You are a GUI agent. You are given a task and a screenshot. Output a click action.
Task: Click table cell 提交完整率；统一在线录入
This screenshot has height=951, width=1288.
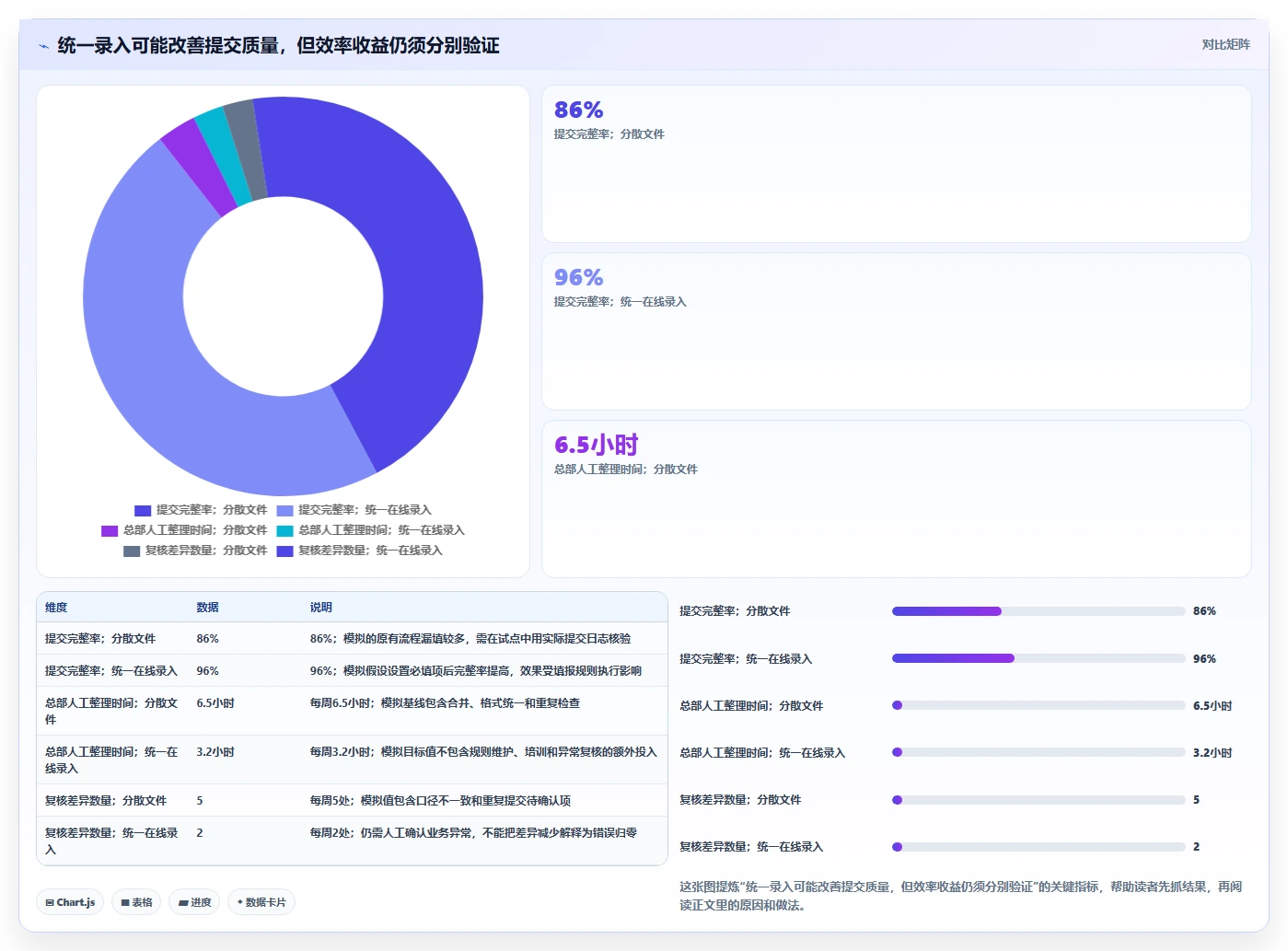click(111, 671)
